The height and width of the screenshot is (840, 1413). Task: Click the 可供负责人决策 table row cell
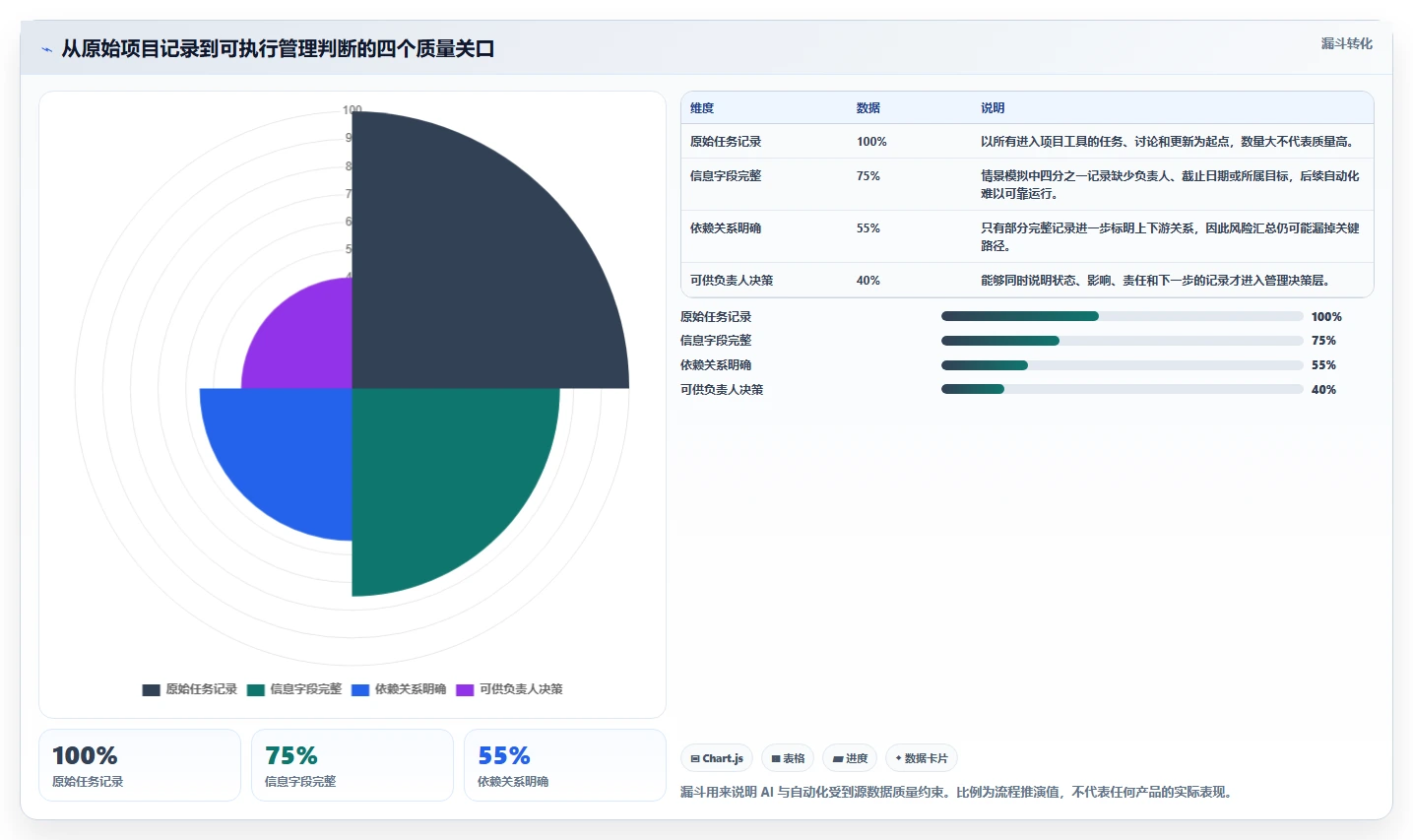[x=732, y=281]
